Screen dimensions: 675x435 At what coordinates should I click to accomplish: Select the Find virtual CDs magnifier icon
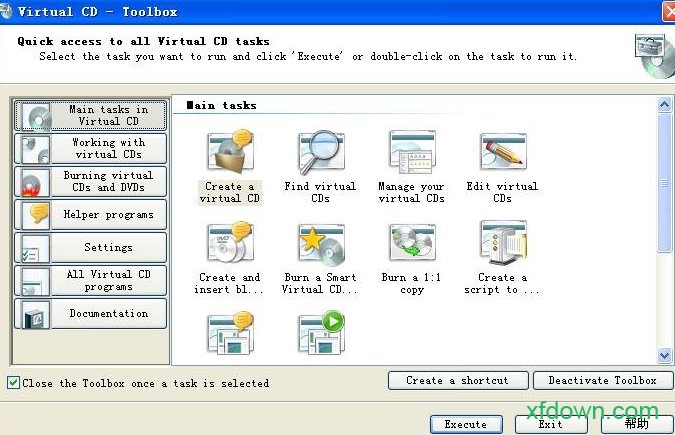tap(320, 153)
